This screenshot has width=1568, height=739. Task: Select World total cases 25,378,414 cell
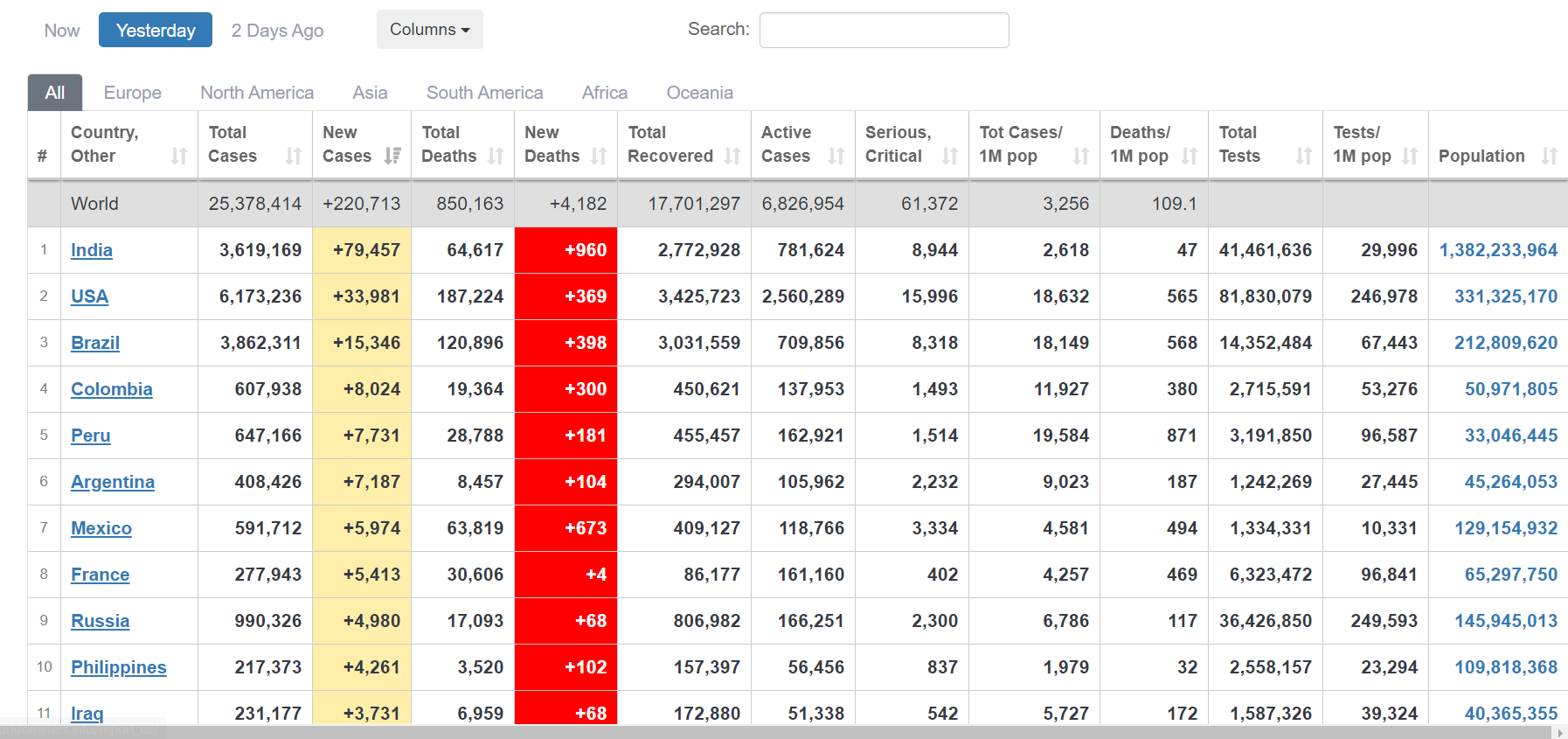[x=255, y=204]
